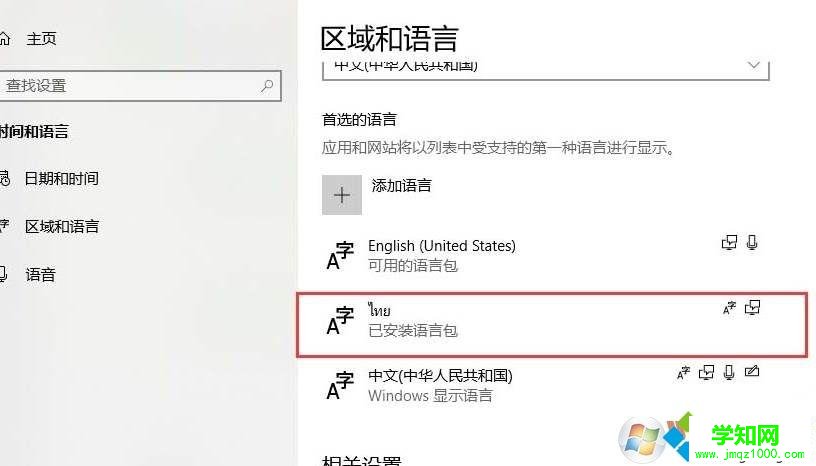The height and width of the screenshot is (466, 816).
Task: Open 语音 settings in the sidebar
Action: (x=41, y=274)
